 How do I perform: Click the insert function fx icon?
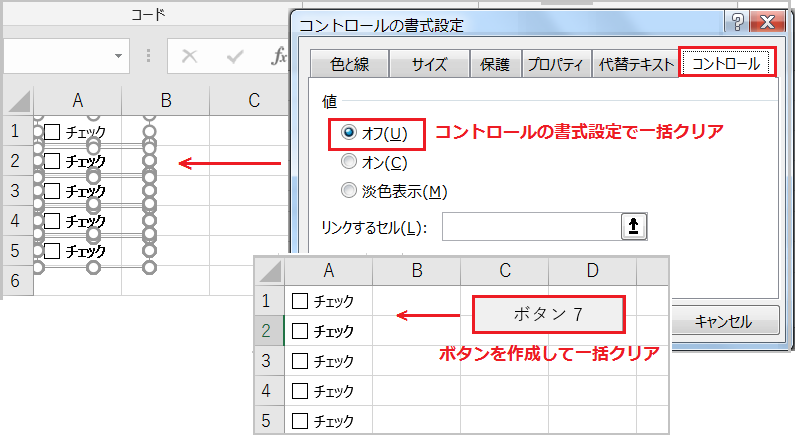pyautogui.click(x=280, y=56)
